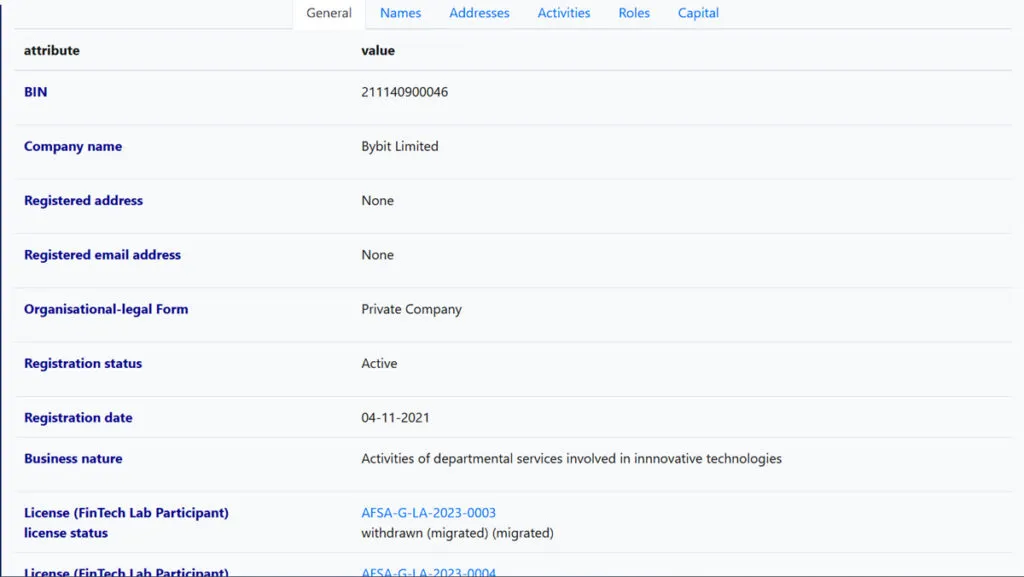Open the Activities tab
The image size is (1024, 577).
point(564,13)
